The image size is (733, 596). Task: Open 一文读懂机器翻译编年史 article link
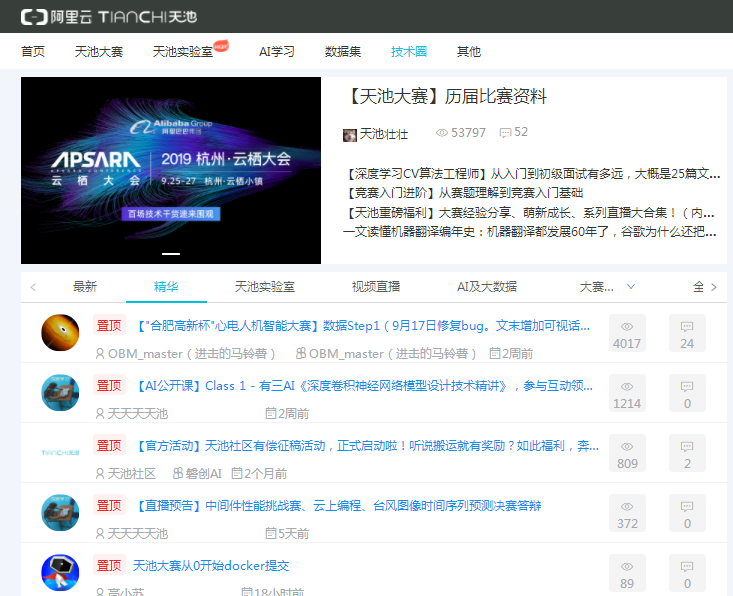pos(530,232)
